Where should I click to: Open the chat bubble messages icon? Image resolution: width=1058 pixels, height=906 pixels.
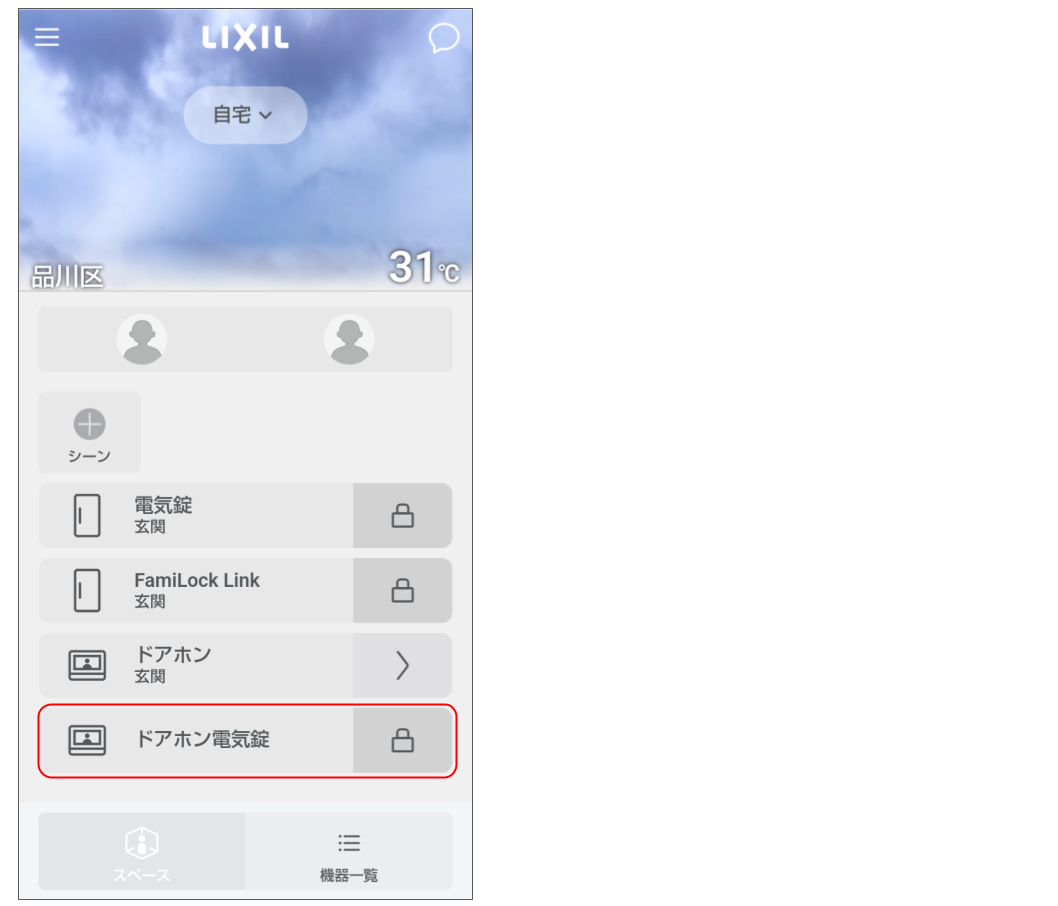point(443,38)
